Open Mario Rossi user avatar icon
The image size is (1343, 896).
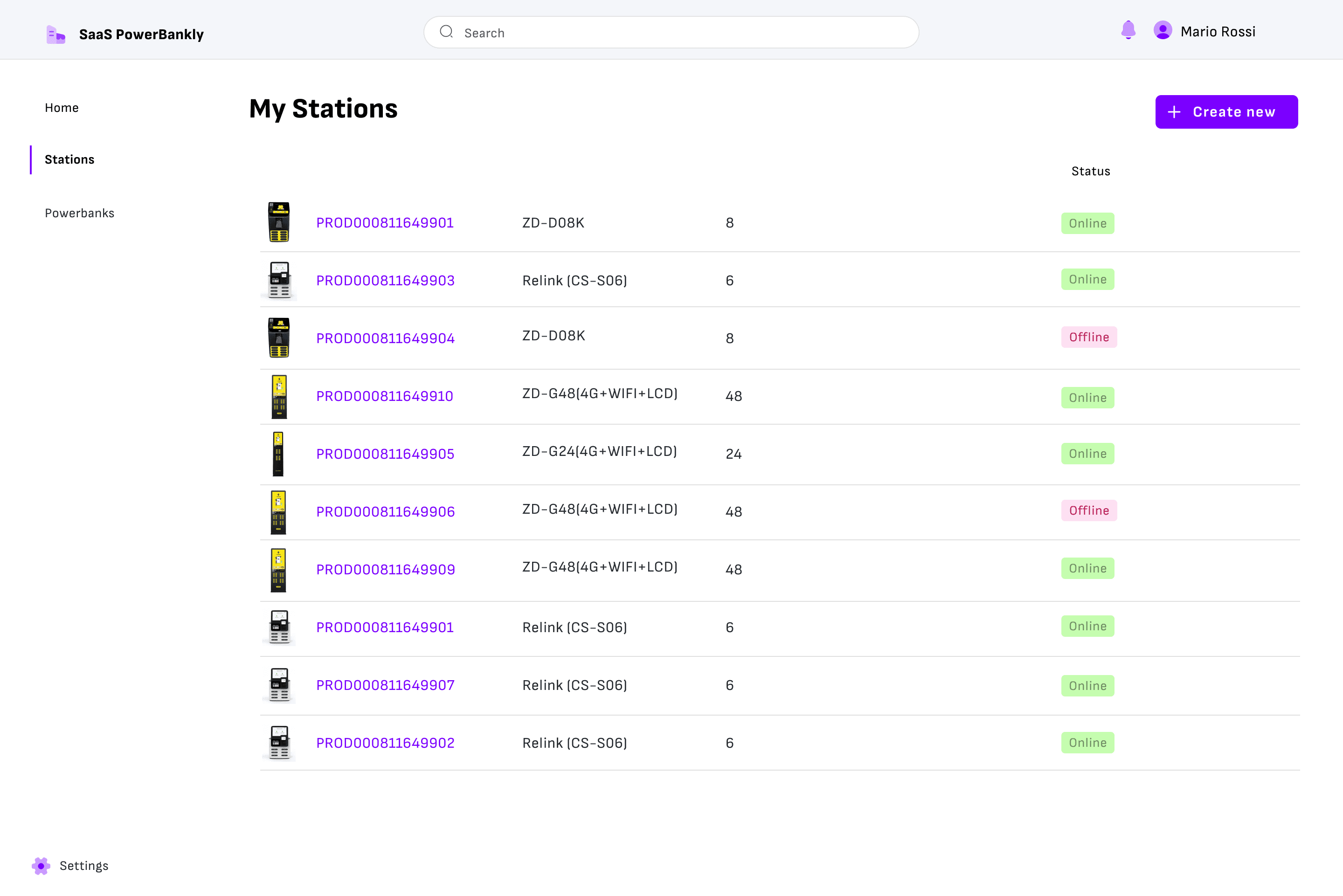(x=1163, y=30)
